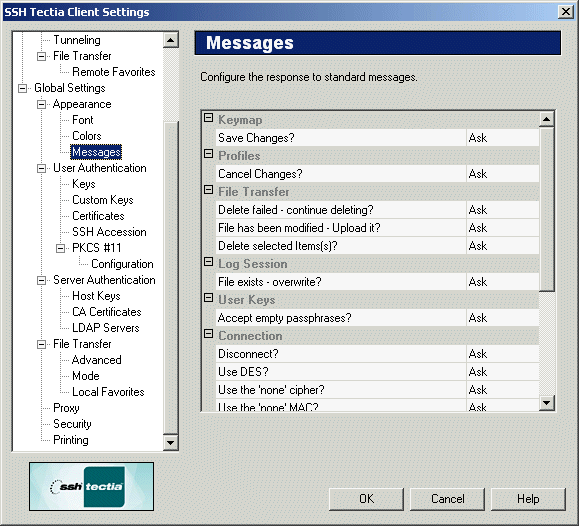Collapse the Keymap message group
The height and width of the screenshot is (526, 579).
coord(209,118)
